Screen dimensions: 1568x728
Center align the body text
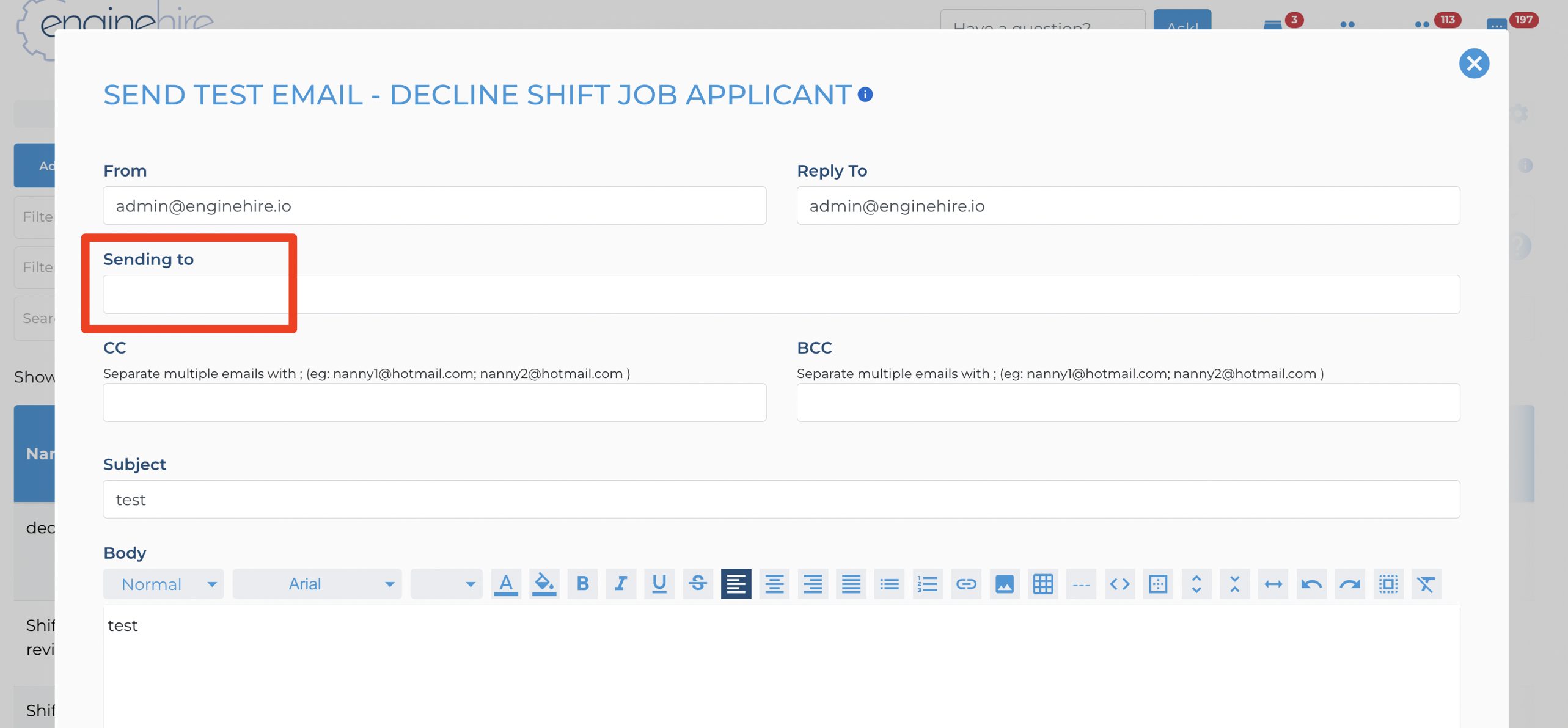pyautogui.click(x=774, y=584)
